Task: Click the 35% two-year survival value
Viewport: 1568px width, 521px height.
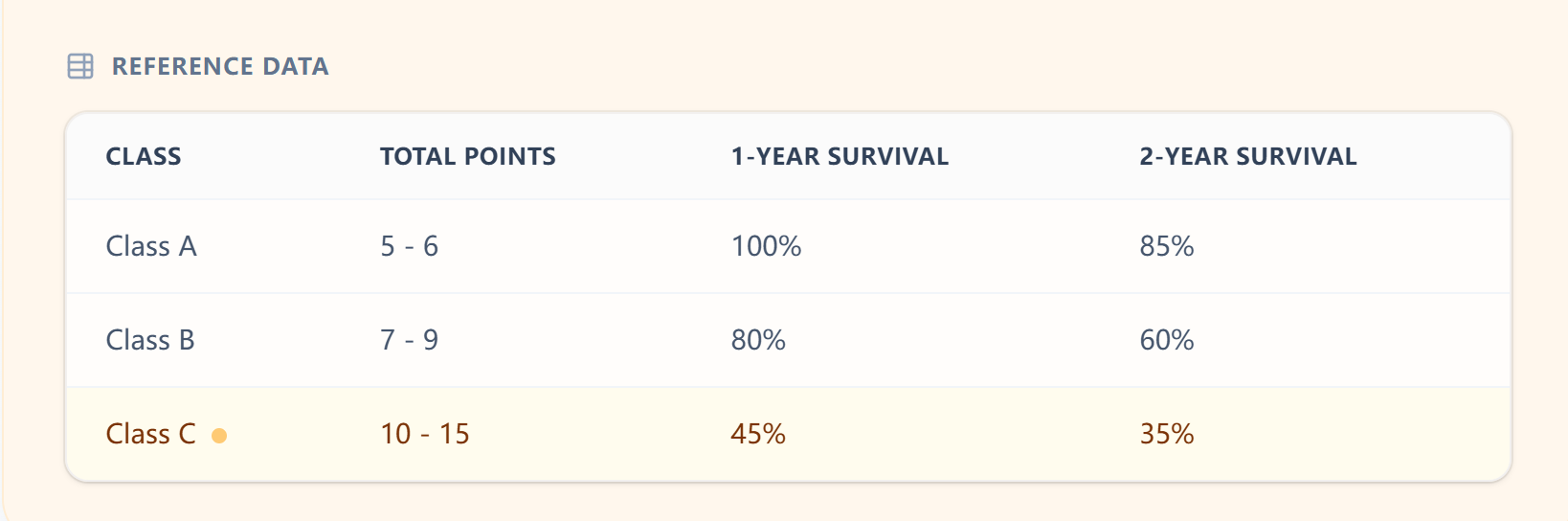Action: (x=1166, y=434)
